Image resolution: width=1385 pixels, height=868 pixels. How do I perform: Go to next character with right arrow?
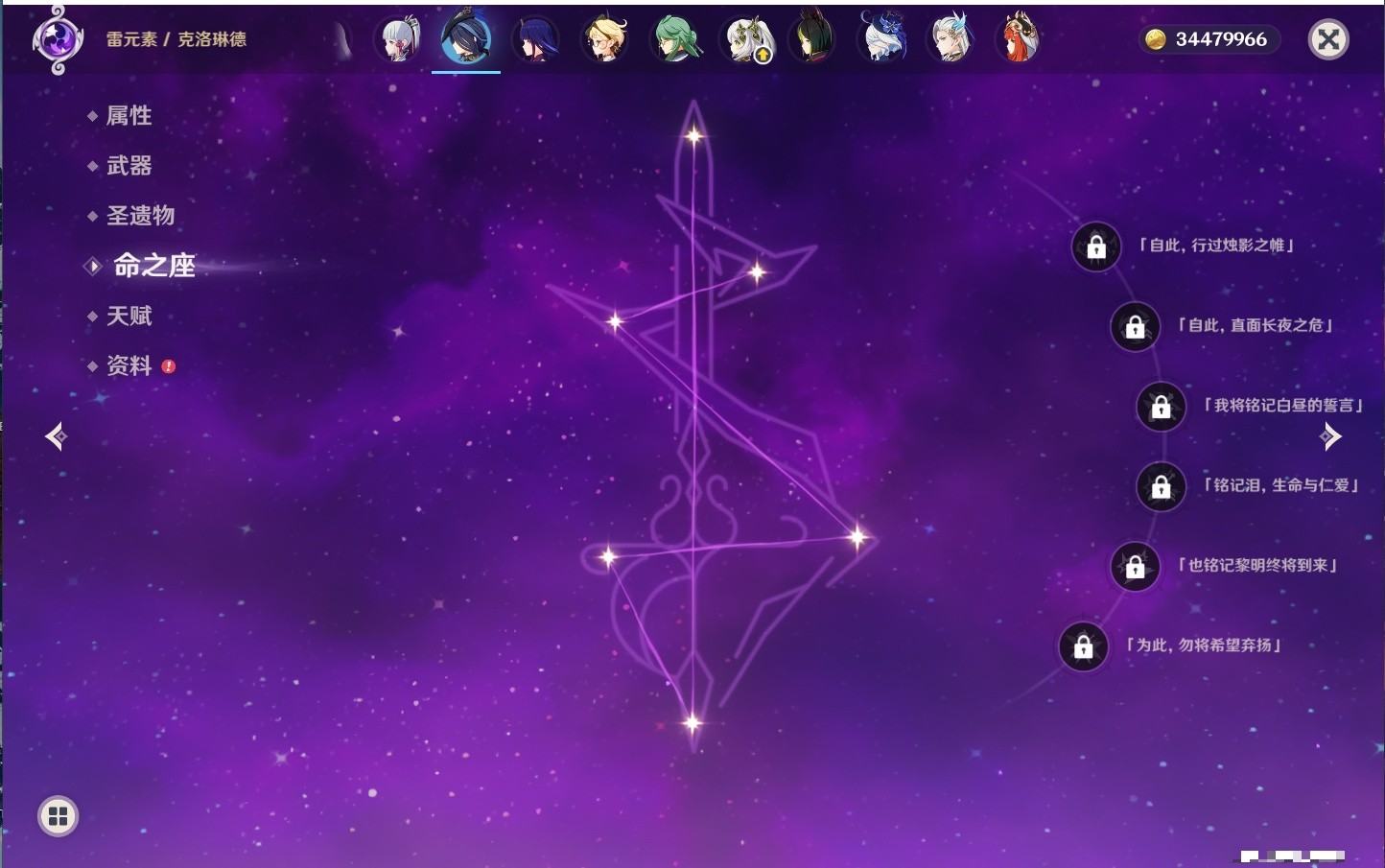(x=1330, y=436)
